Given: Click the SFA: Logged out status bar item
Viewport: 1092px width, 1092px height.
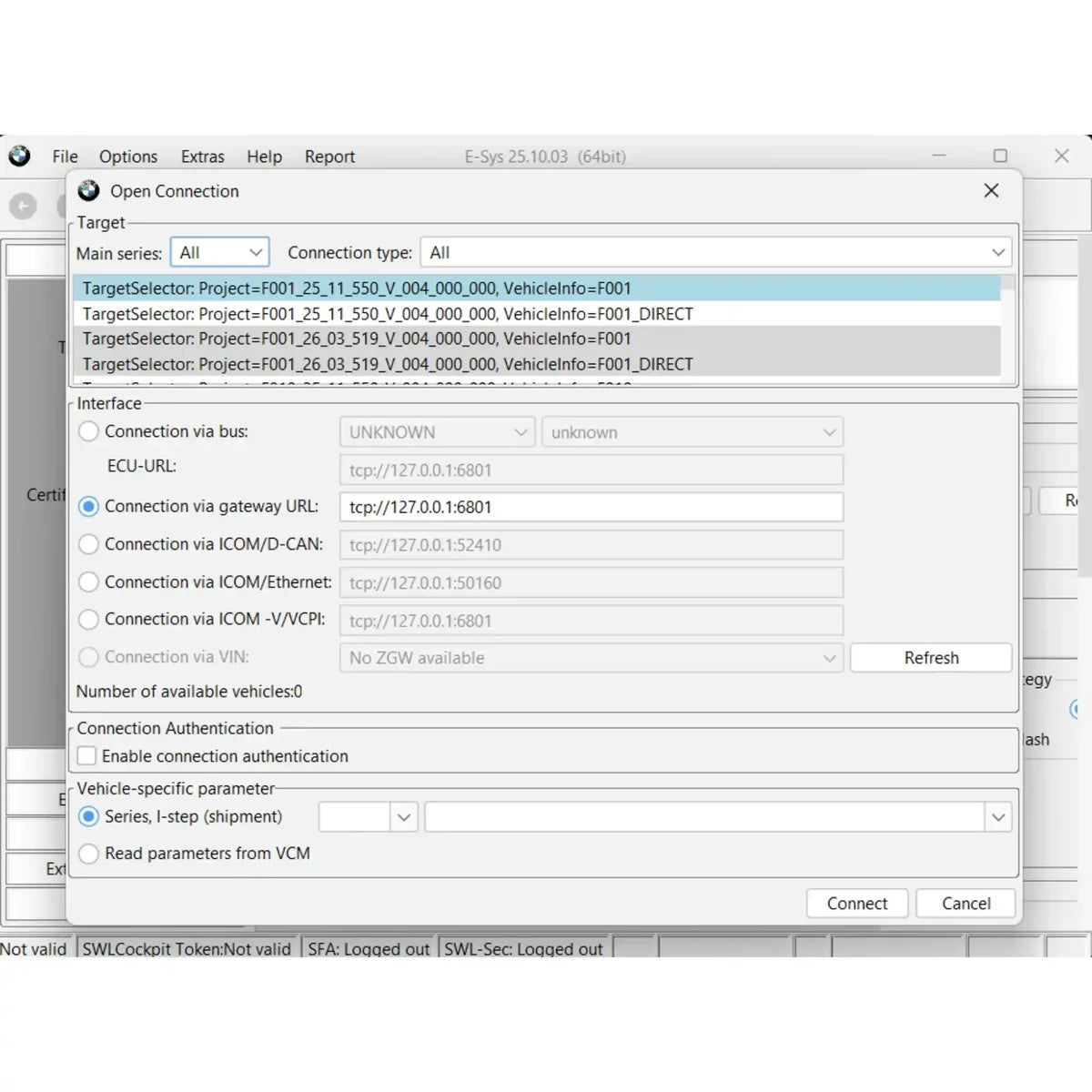Looking at the screenshot, I should [x=368, y=949].
